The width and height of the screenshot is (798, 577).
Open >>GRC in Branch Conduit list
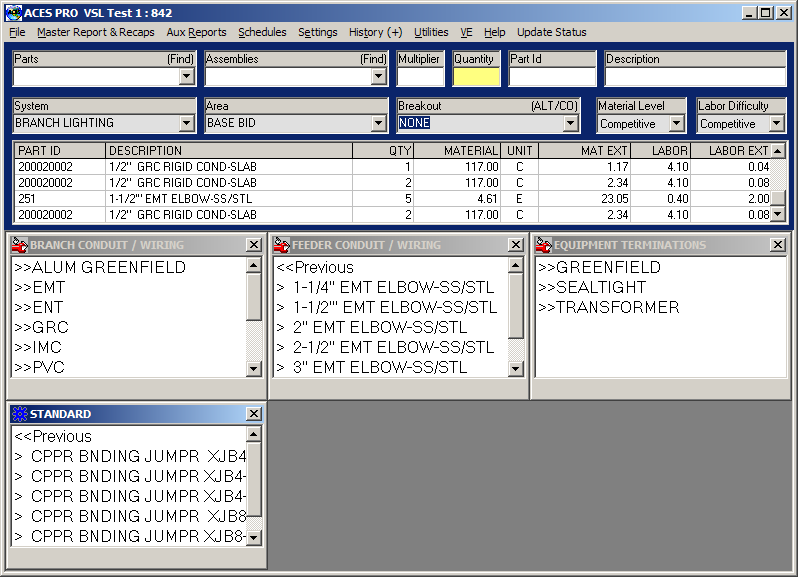[41, 327]
